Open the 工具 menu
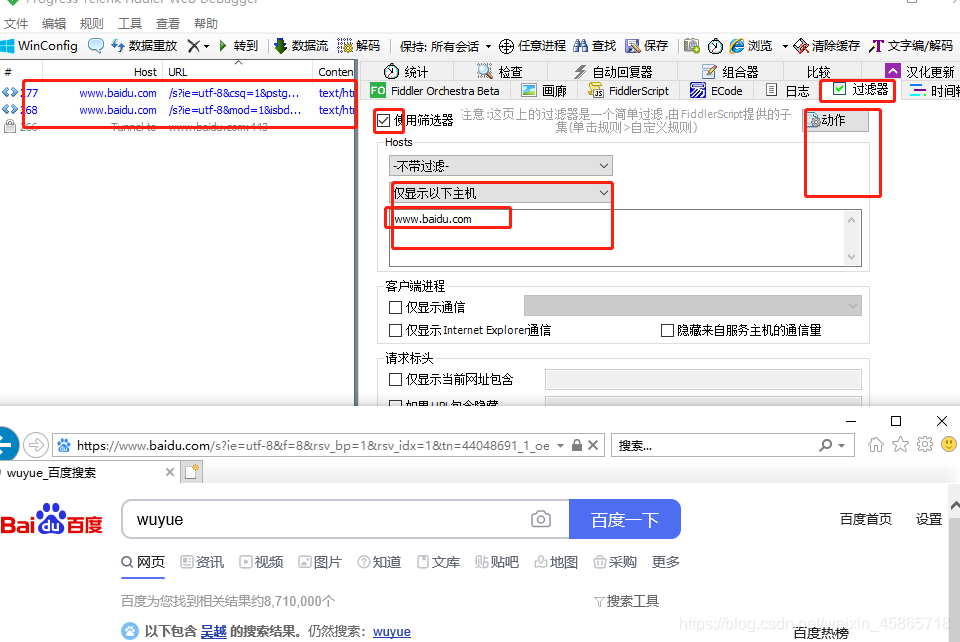This screenshot has height=642, width=960. 130,23
